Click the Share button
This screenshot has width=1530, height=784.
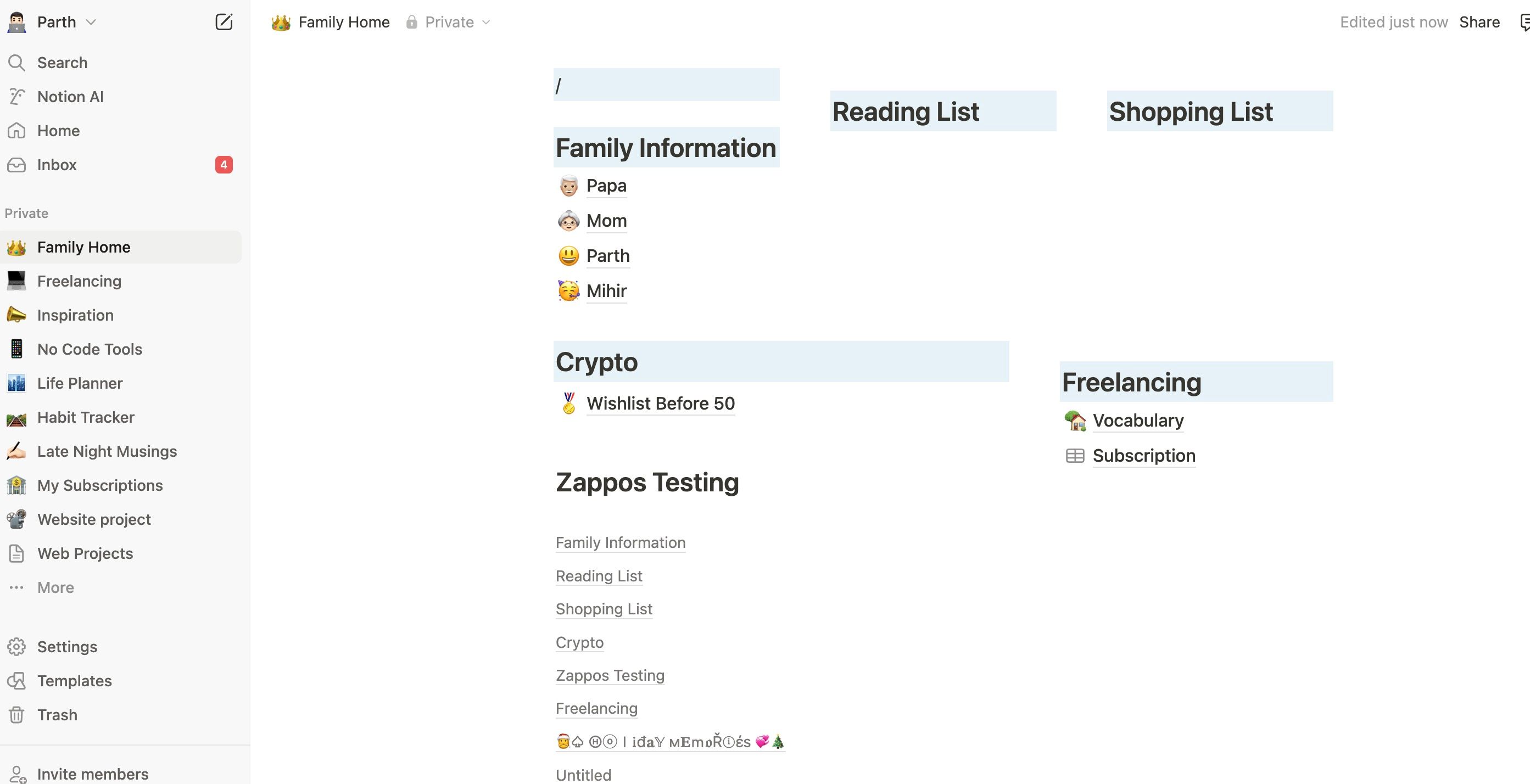point(1479,22)
